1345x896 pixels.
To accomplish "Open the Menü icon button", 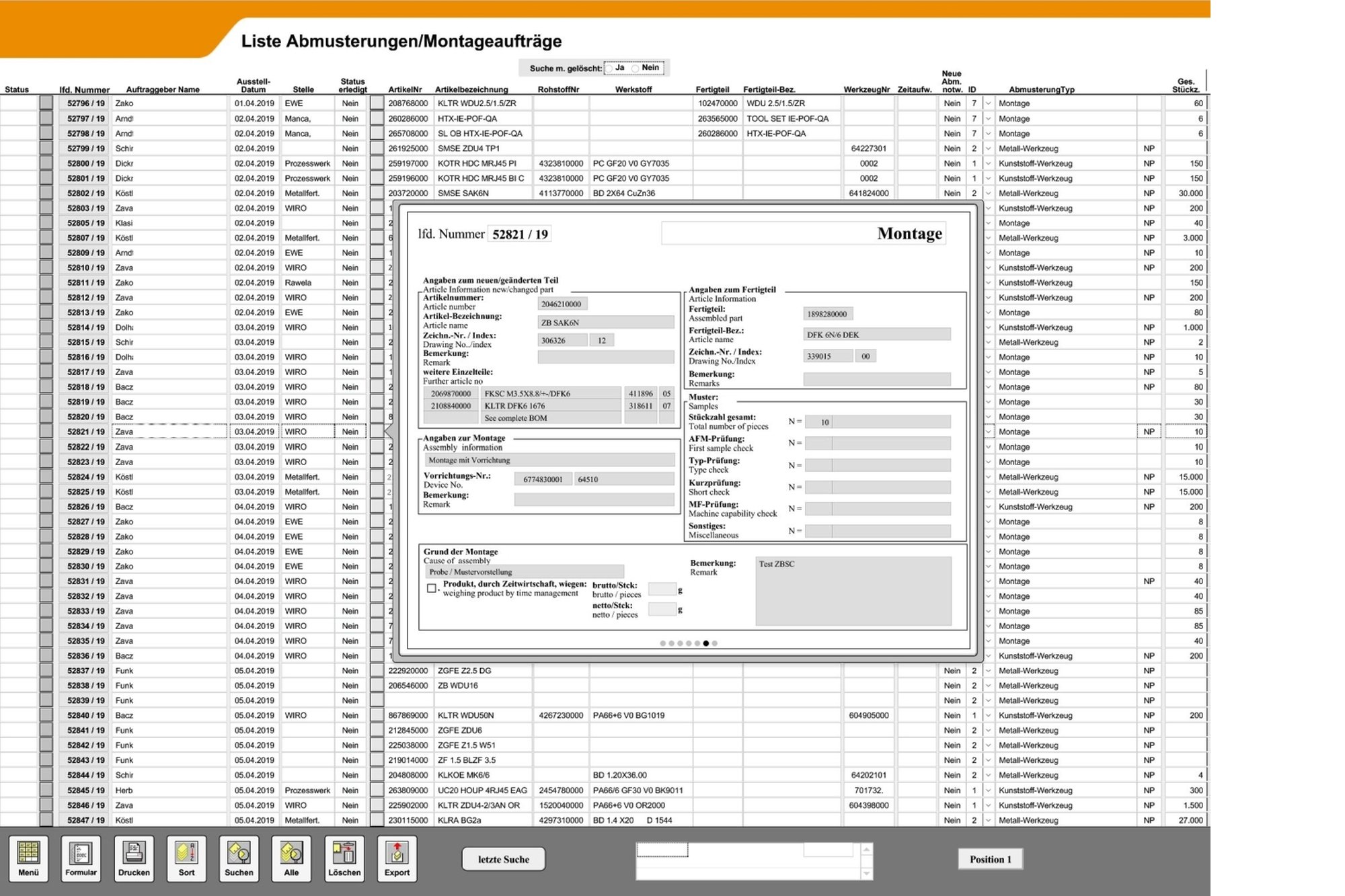I will 28,858.
